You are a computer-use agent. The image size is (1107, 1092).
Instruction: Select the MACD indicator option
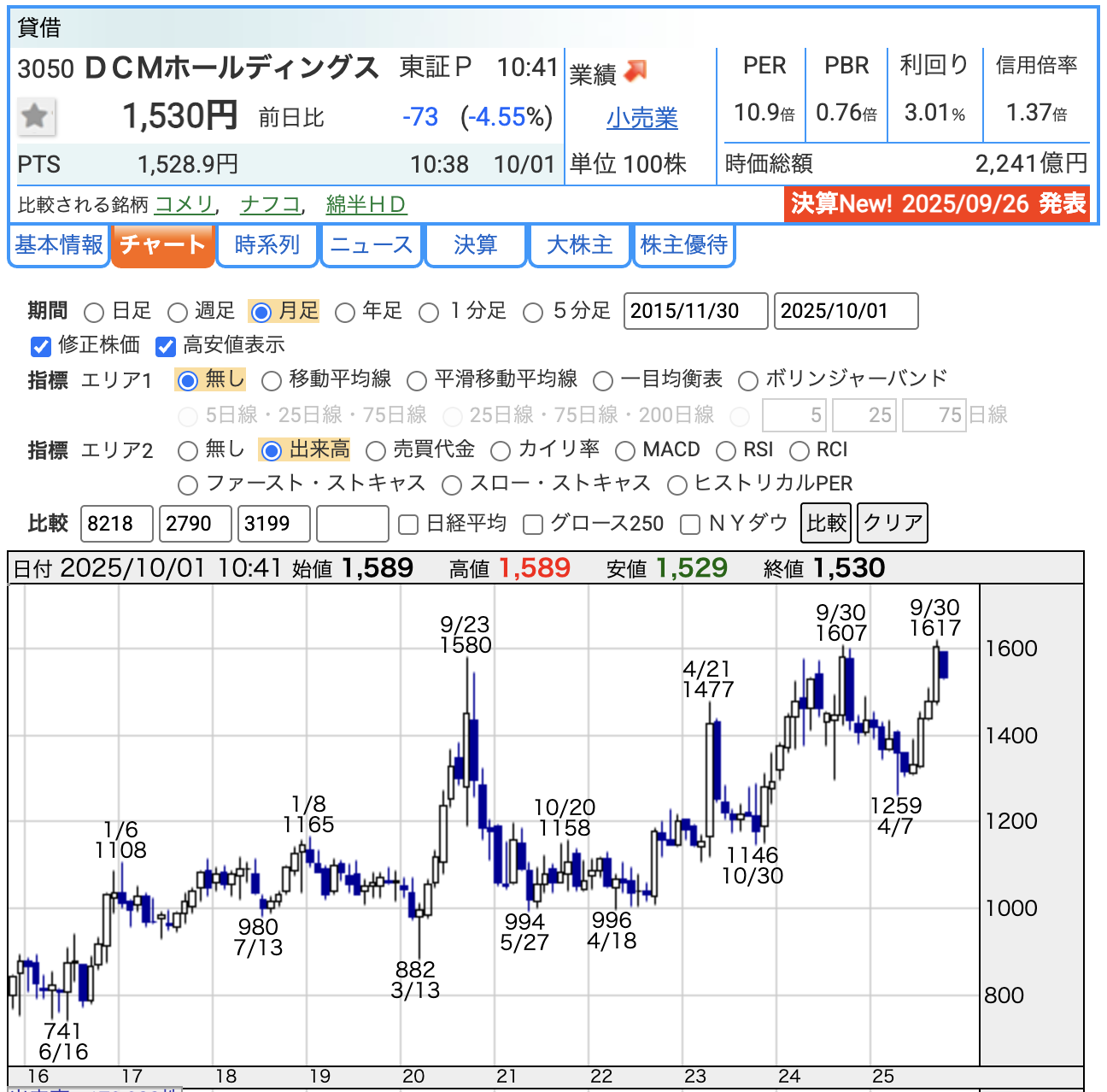click(625, 451)
